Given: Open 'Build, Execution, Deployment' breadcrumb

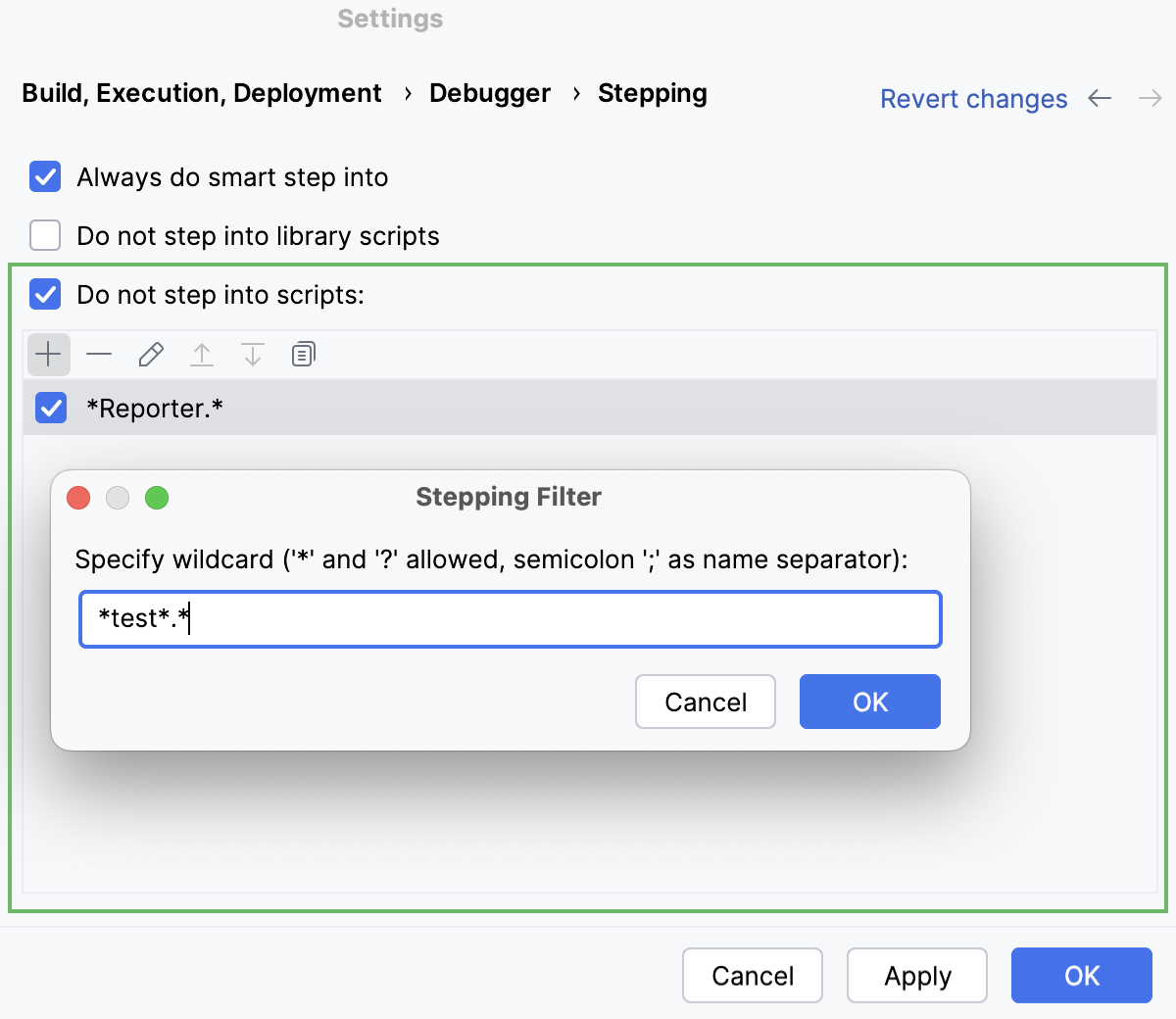Looking at the screenshot, I should click(201, 93).
